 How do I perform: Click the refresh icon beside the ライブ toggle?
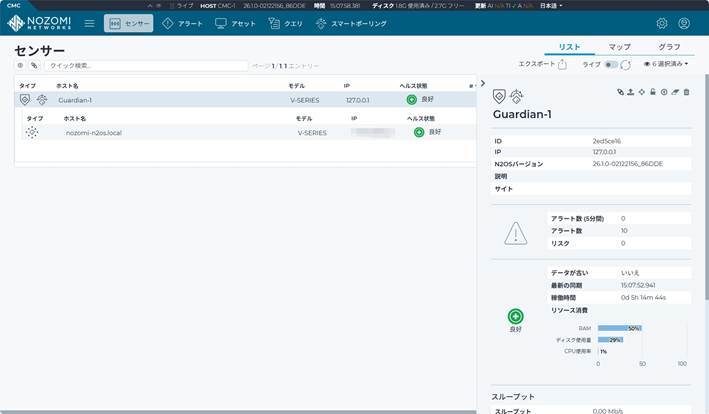[626, 64]
